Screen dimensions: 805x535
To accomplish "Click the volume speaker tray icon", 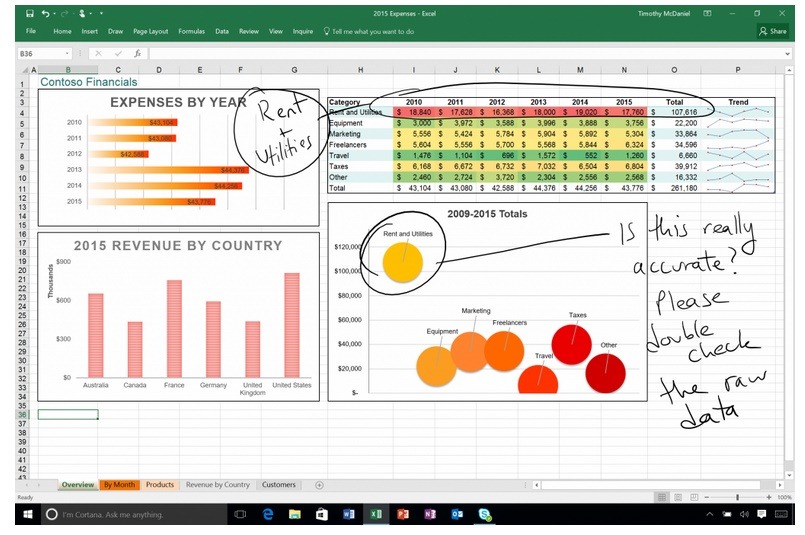I will pyautogui.click(x=744, y=514).
